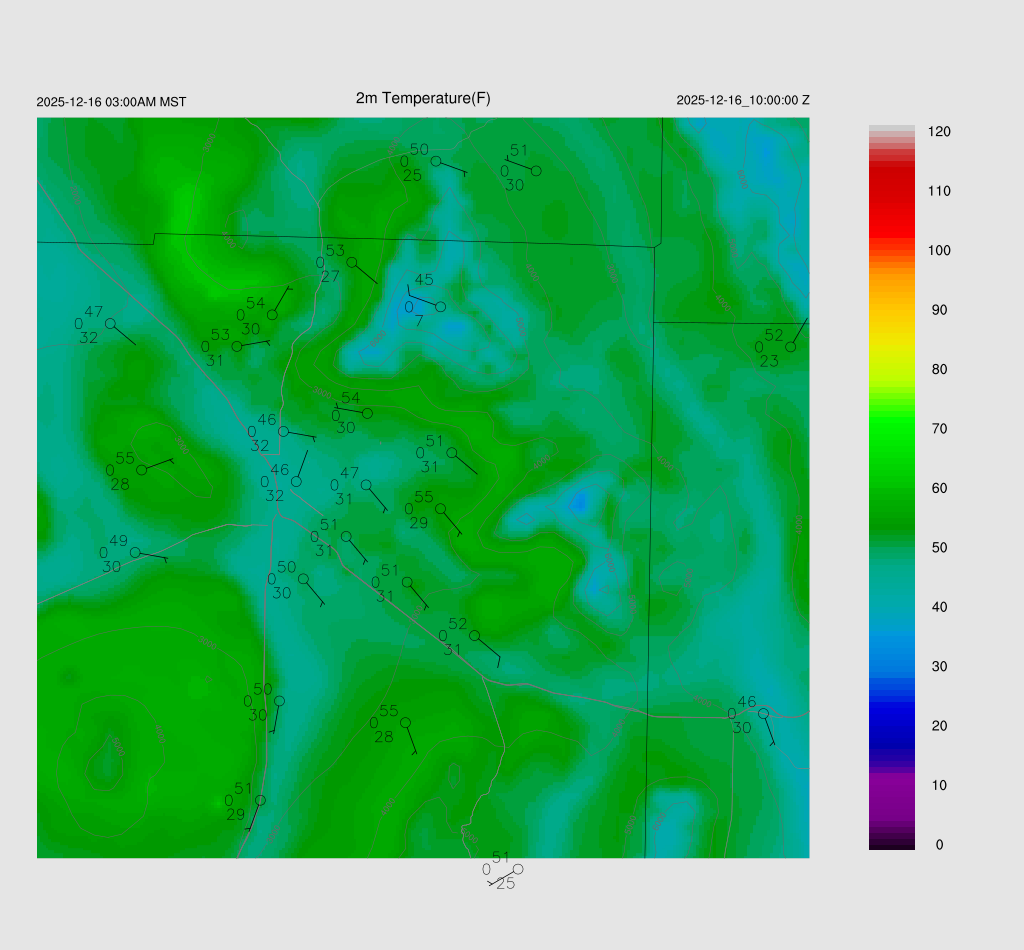Click the 53 over 31 station circle

(x=237, y=347)
